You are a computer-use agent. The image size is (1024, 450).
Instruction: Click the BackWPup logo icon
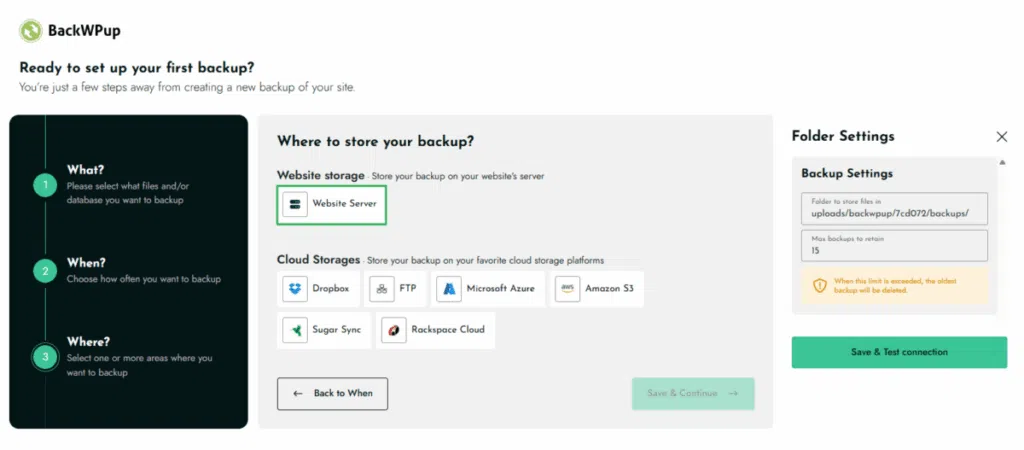[31, 31]
